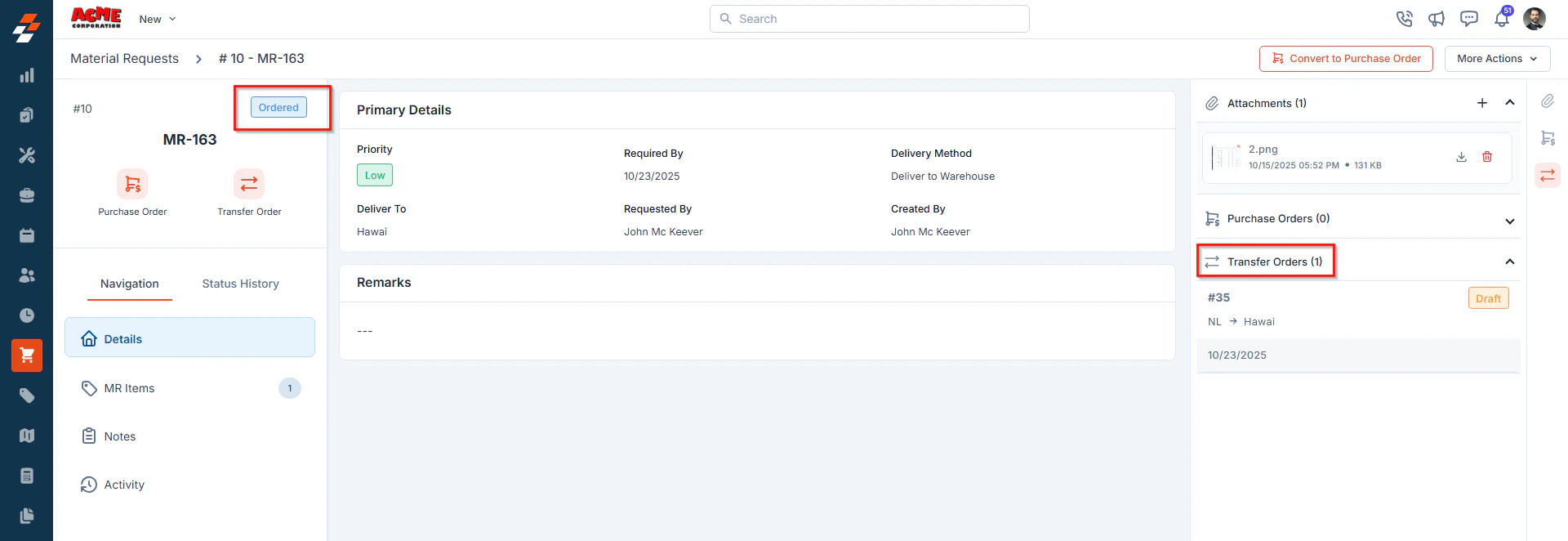
Task: Click the Low priority badge
Action: [x=375, y=175]
